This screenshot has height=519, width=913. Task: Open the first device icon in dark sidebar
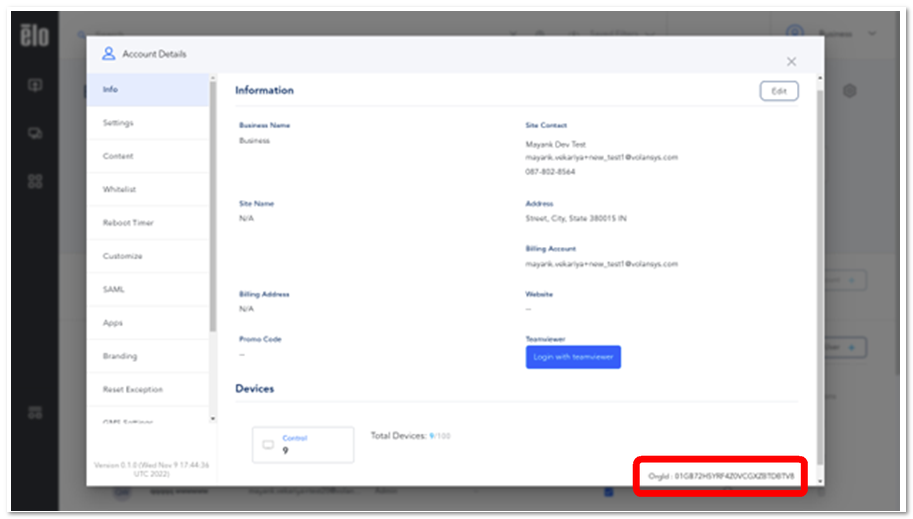[x=35, y=85]
